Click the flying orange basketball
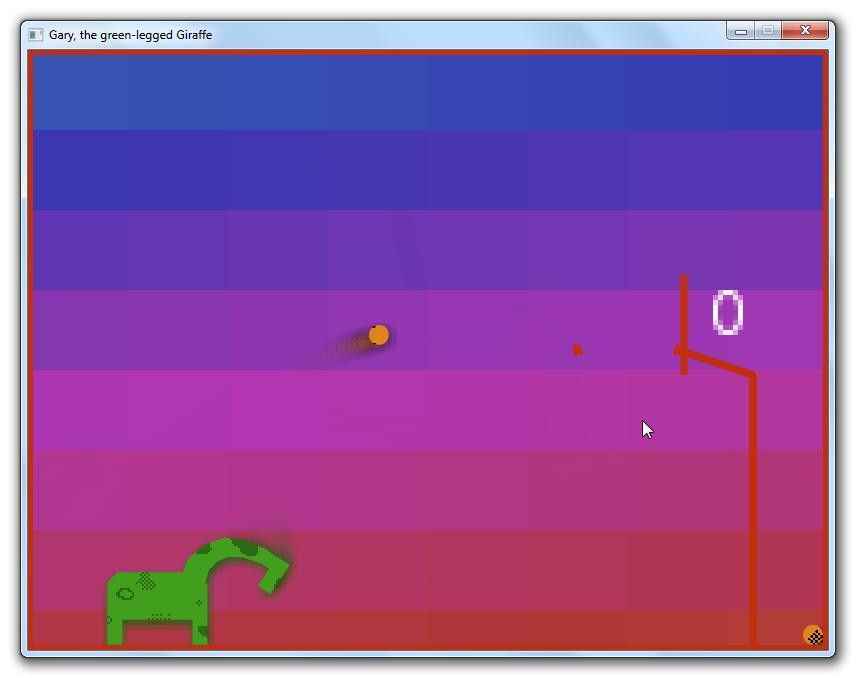This screenshot has width=856, height=678. [x=378, y=335]
